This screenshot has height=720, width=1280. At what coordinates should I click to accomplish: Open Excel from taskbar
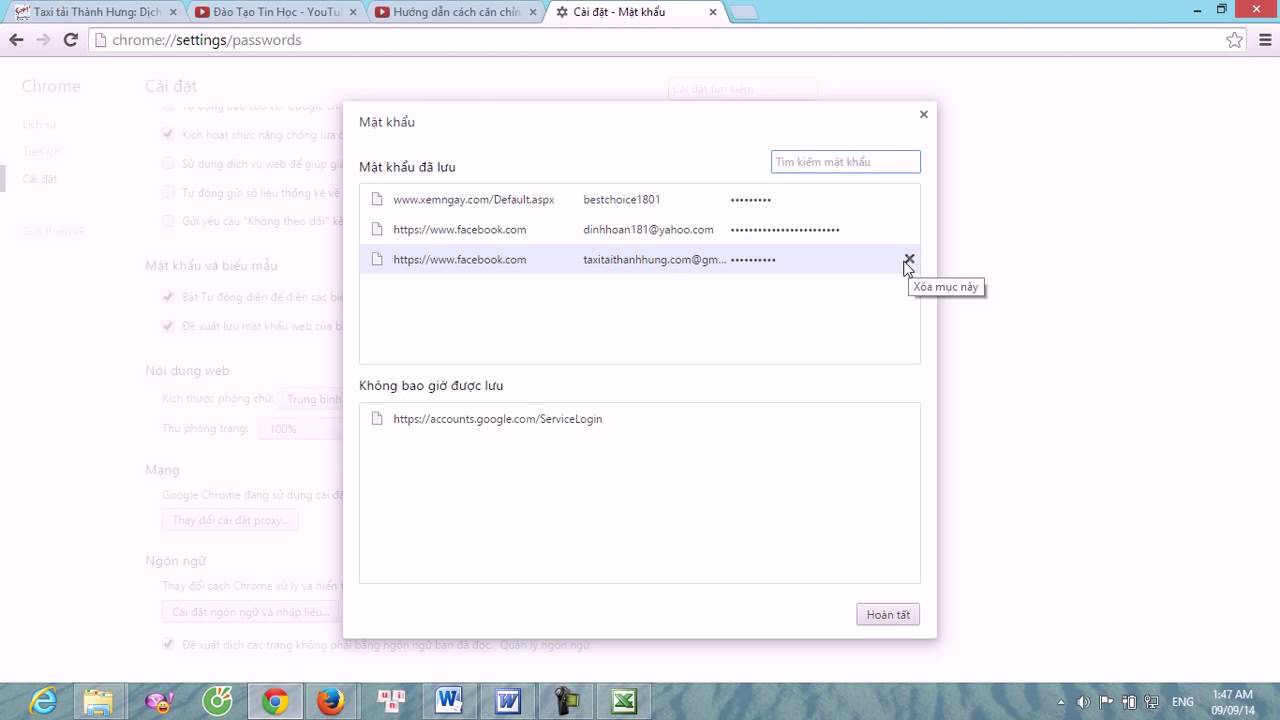624,702
